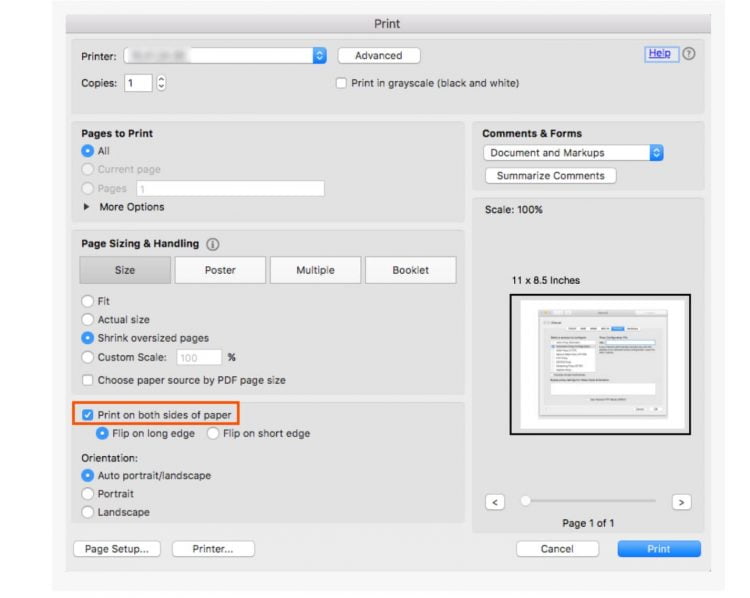Open the Printer selection dropdown
Screen dimensions: 750x598
pyautogui.click(x=225, y=55)
